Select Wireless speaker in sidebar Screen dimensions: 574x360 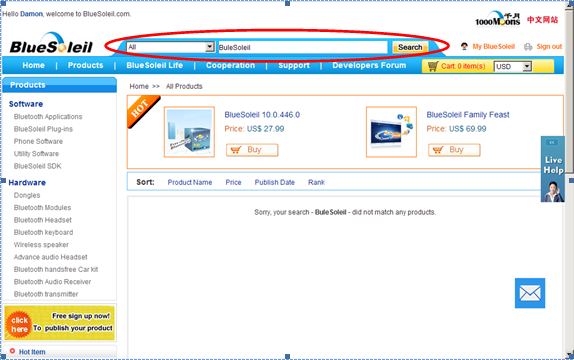pos(41,245)
